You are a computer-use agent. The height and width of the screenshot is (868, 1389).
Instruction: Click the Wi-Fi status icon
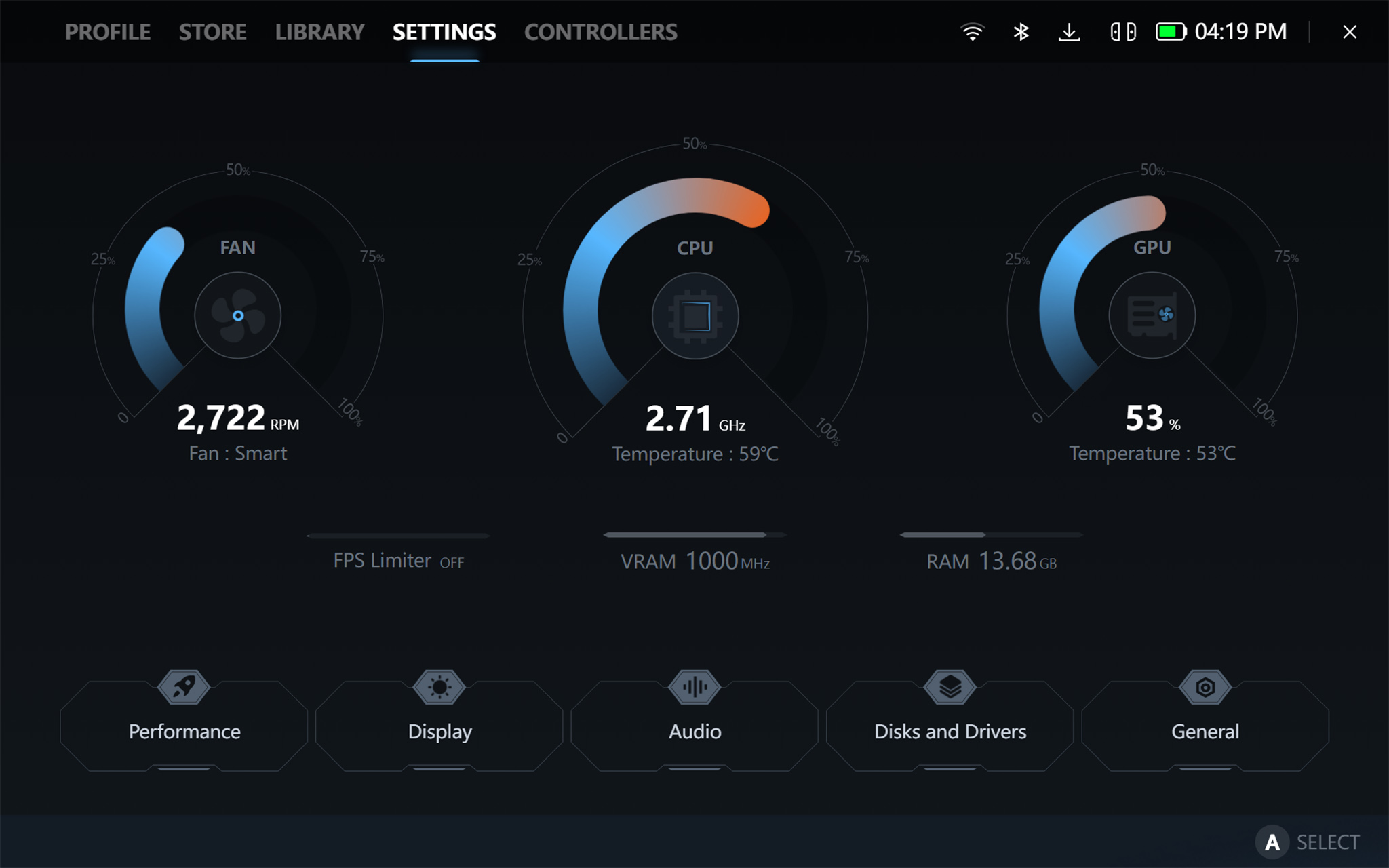click(972, 32)
